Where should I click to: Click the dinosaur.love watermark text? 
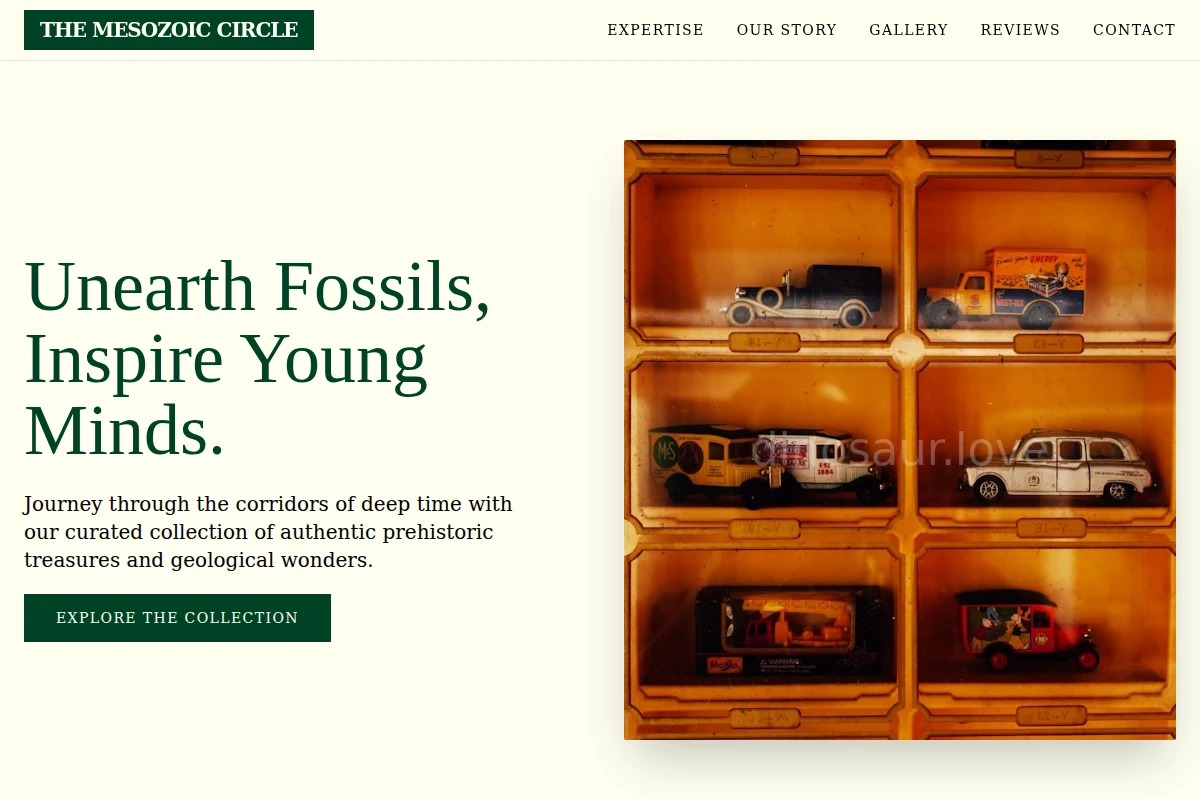point(901,450)
